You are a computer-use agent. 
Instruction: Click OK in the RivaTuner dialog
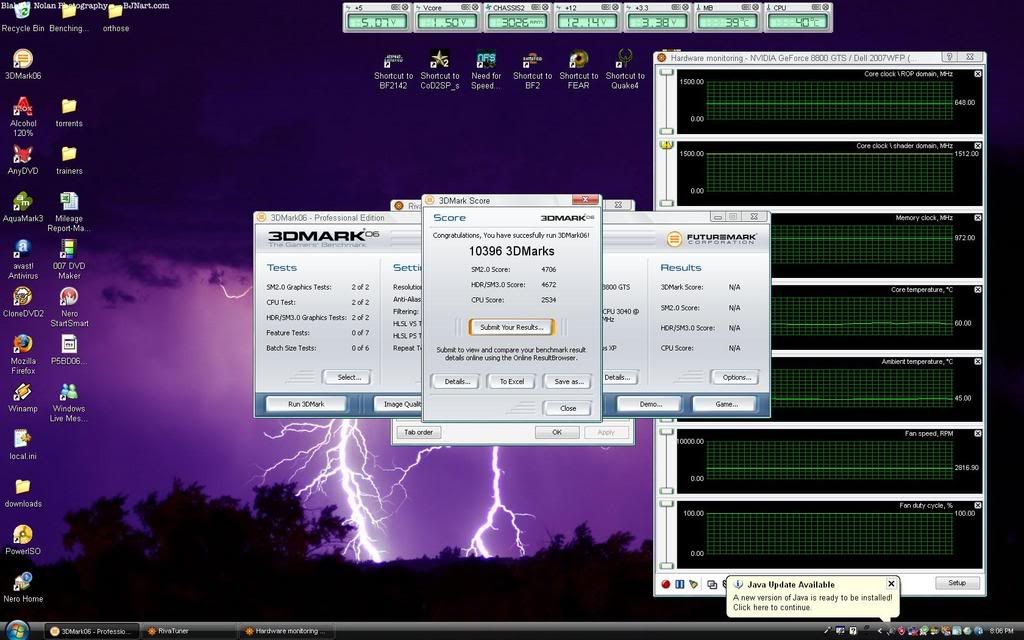tap(556, 432)
